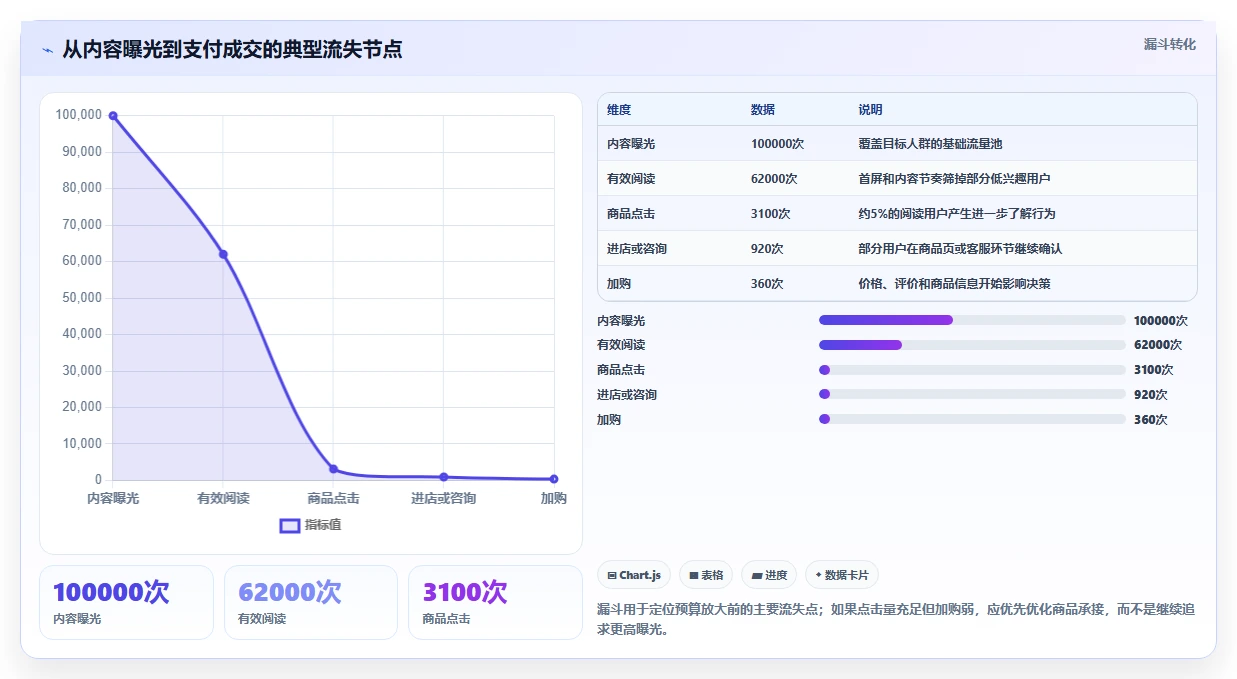This screenshot has width=1237, height=679.
Task: Click the 进店或咨询 progress bar
Action: (972, 394)
